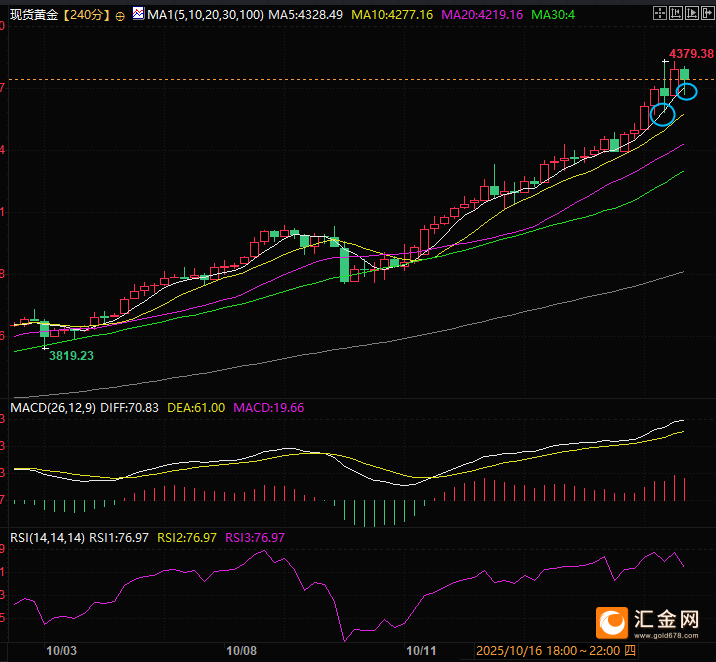Screen dimensions: 716x662
Task: Click the 汇金网 orange logo icon
Action: click(x=611, y=624)
